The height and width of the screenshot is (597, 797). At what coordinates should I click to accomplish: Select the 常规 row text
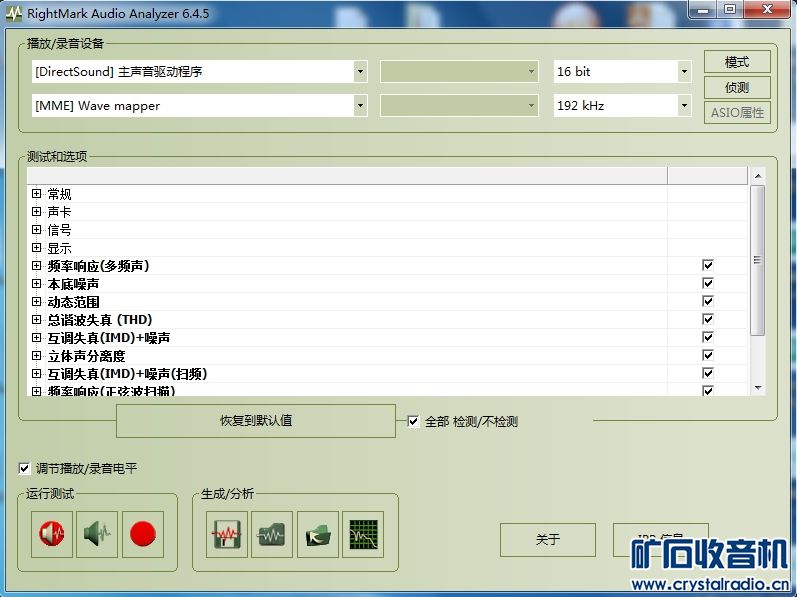pos(59,194)
